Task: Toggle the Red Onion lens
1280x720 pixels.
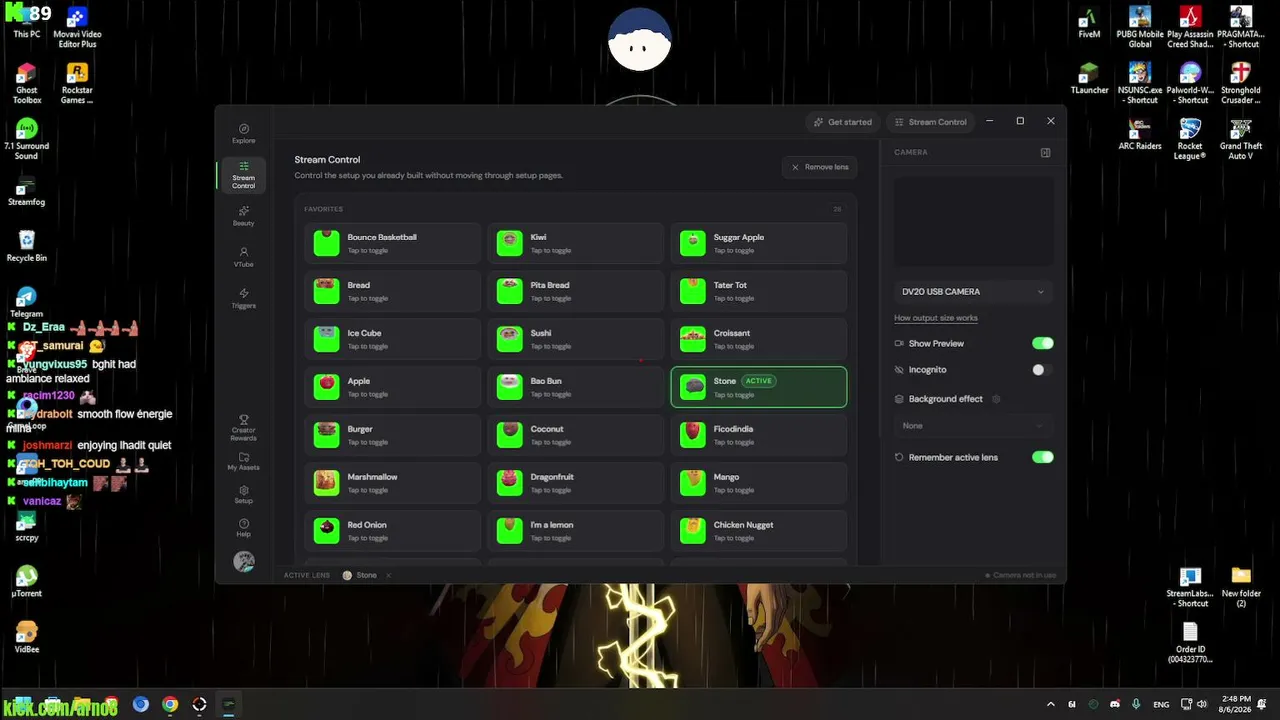Action: pyautogui.click(x=393, y=531)
